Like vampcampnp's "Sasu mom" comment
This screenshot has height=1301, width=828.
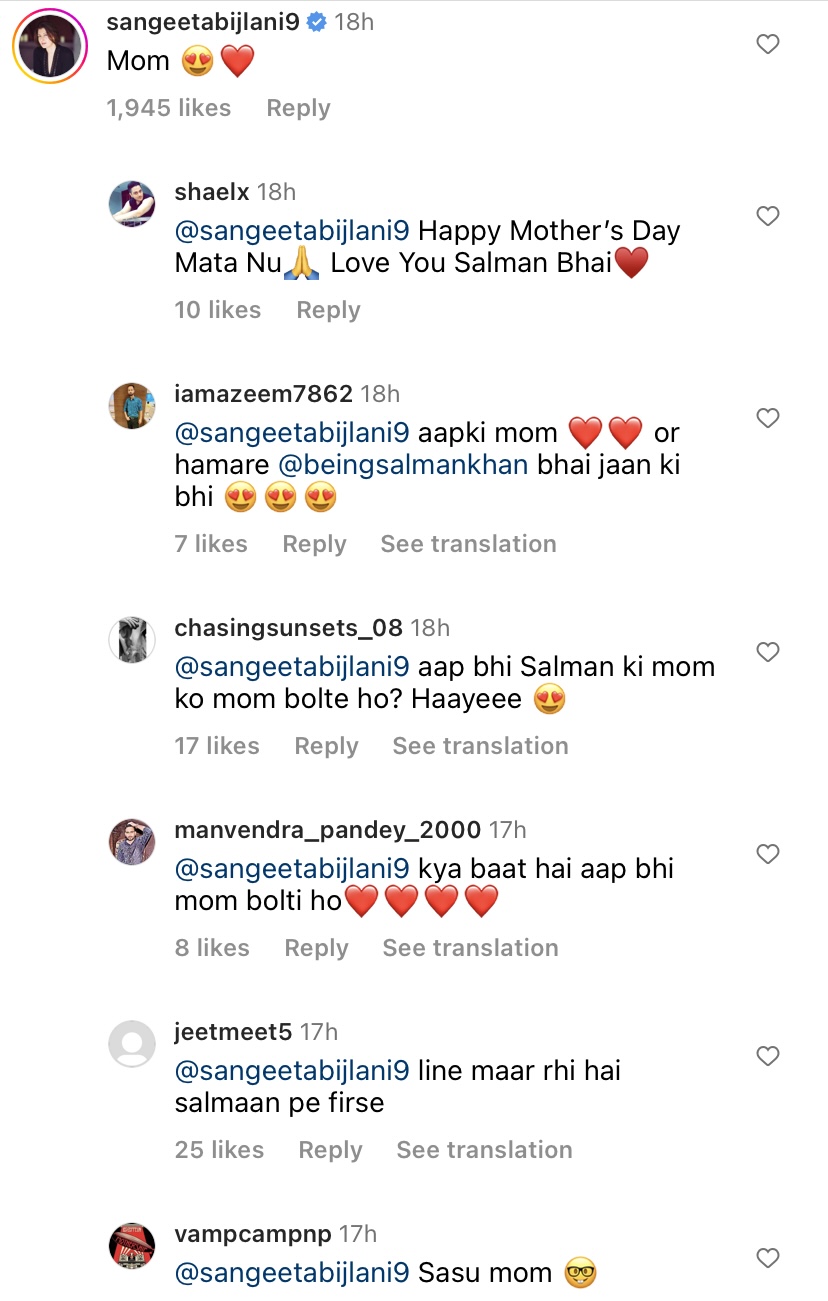(767, 1258)
